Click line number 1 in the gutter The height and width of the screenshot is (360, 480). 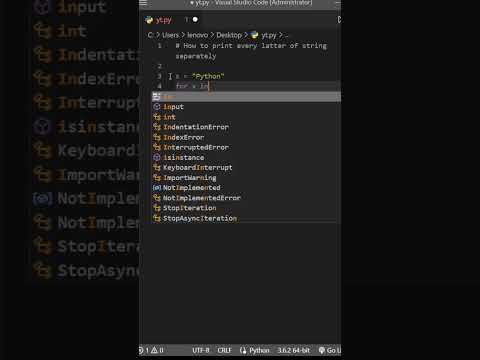(160, 46)
